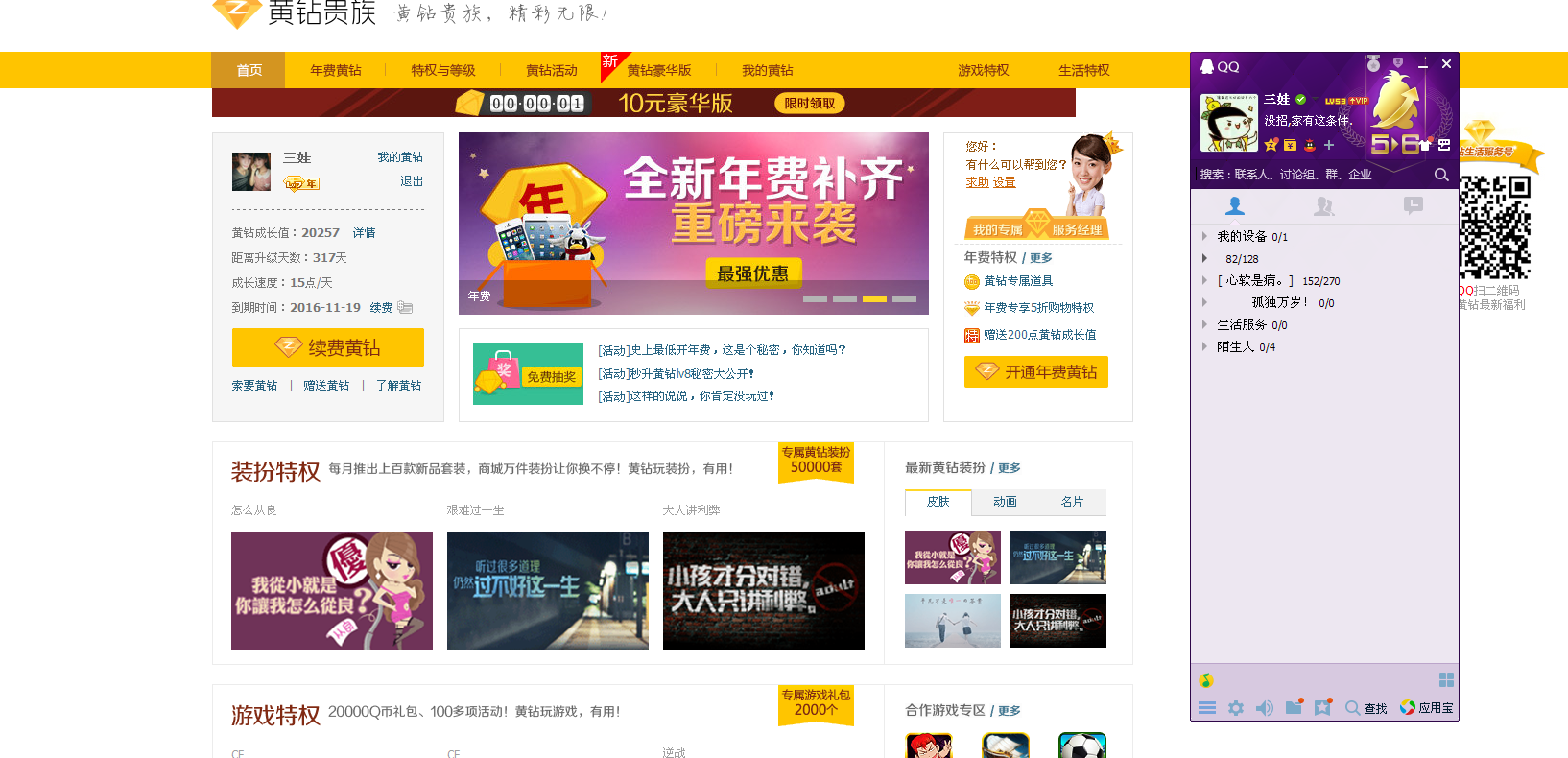Expand the [心软是病。] contact group
The width and height of the screenshot is (1568, 758).
[1205, 280]
